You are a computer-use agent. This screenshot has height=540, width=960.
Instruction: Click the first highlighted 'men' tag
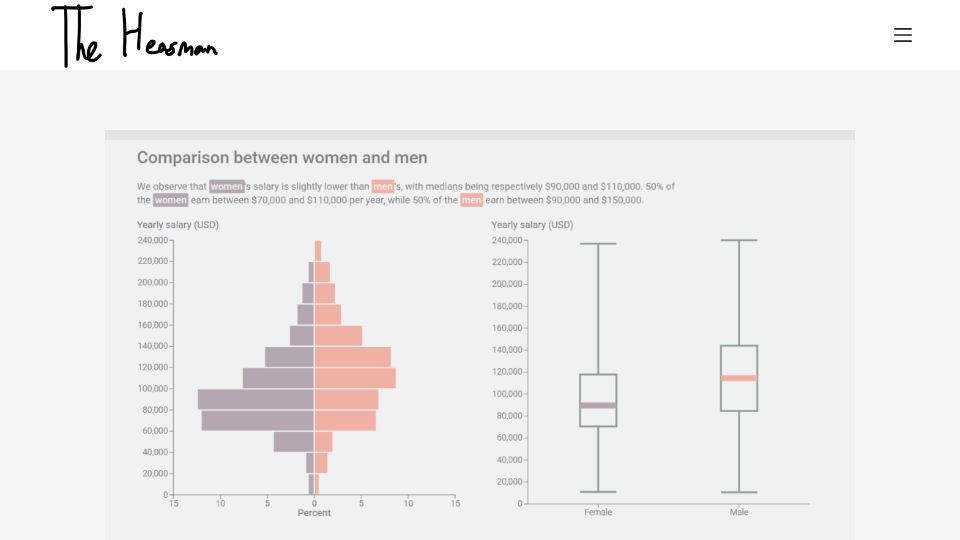pos(383,186)
